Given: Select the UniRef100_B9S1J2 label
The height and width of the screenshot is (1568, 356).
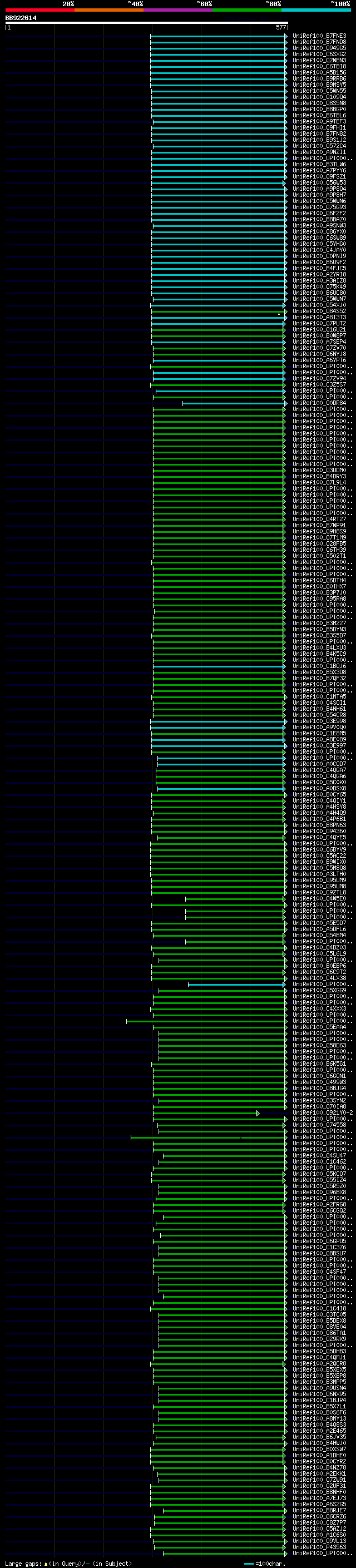Looking at the screenshot, I should [319, 140].
